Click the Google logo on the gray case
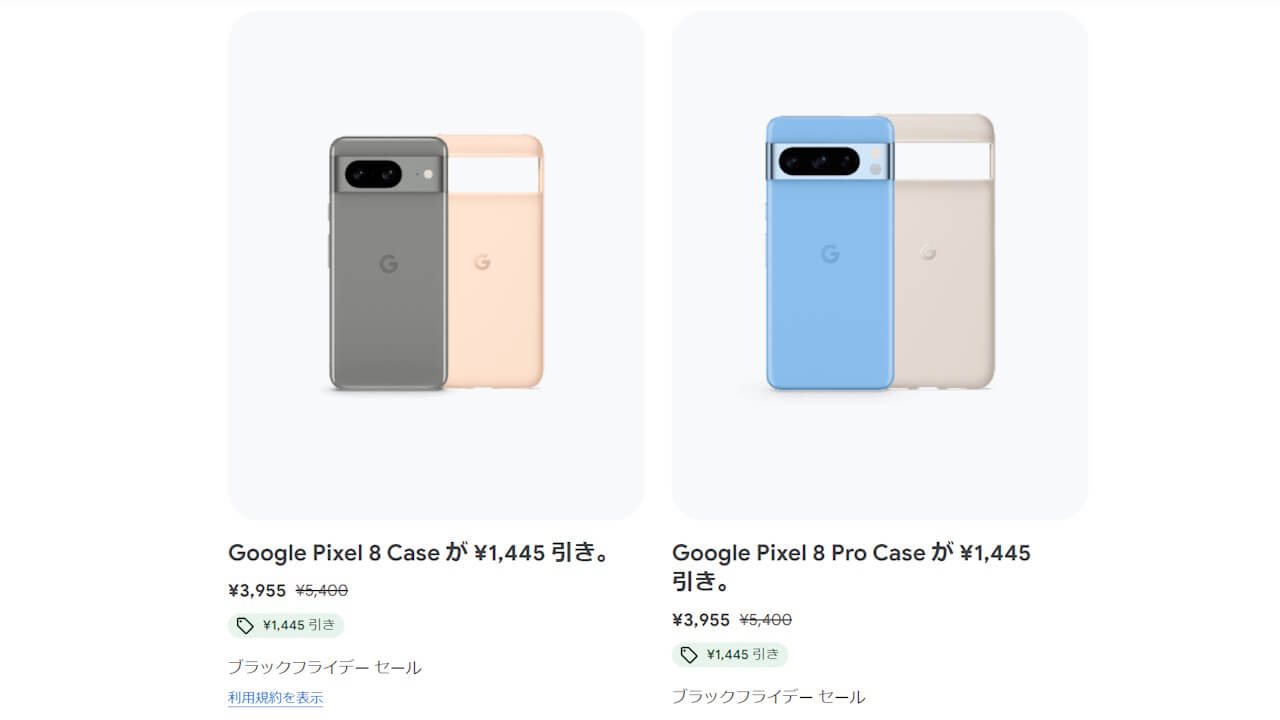Image resolution: width=1280 pixels, height=720 pixels. 391,265
